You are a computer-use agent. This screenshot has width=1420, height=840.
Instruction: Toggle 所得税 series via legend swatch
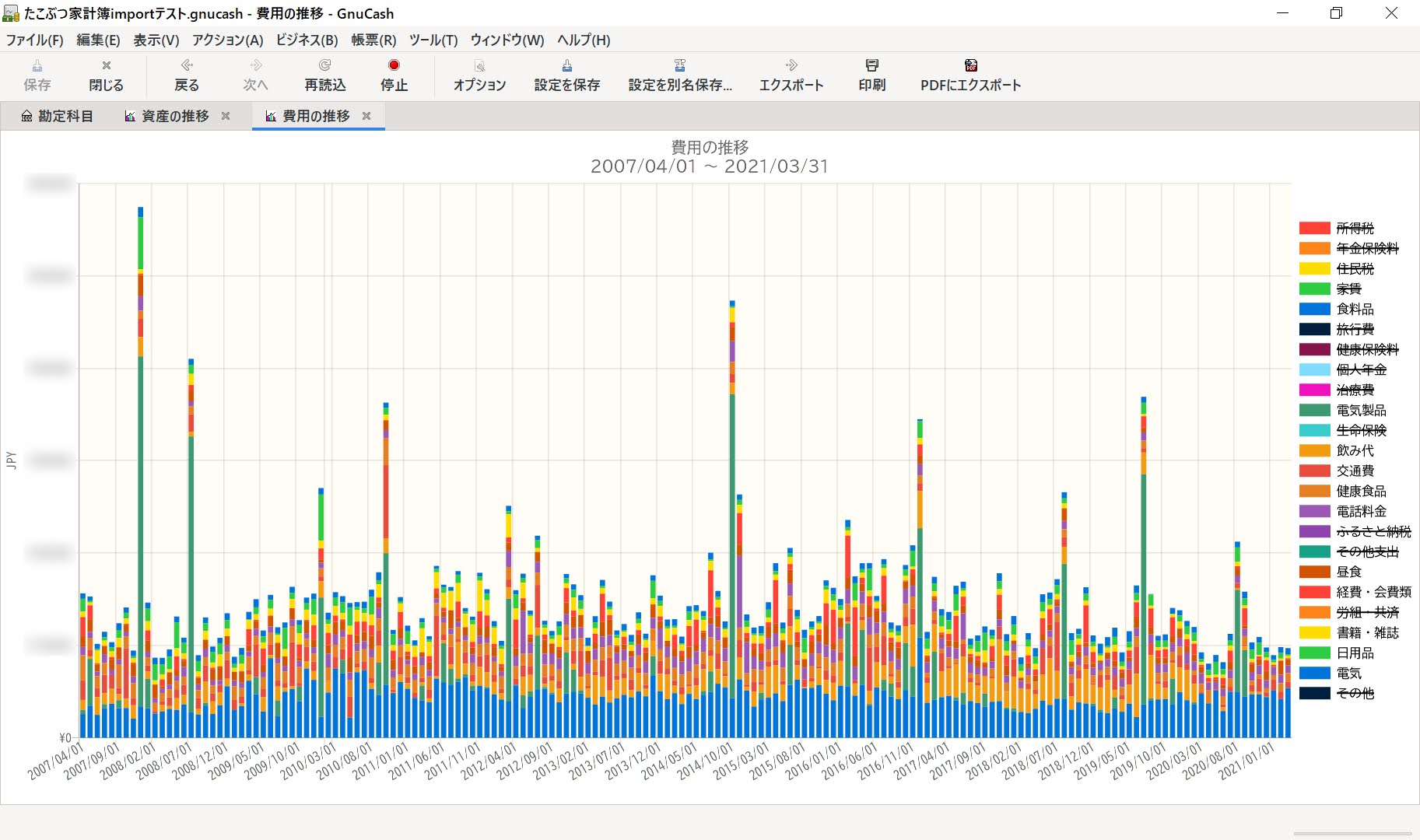click(x=1315, y=228)
